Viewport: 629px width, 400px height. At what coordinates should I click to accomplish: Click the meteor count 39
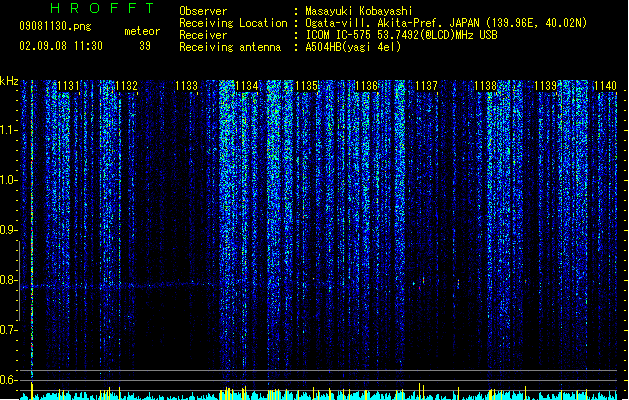(x=145, y=46)
